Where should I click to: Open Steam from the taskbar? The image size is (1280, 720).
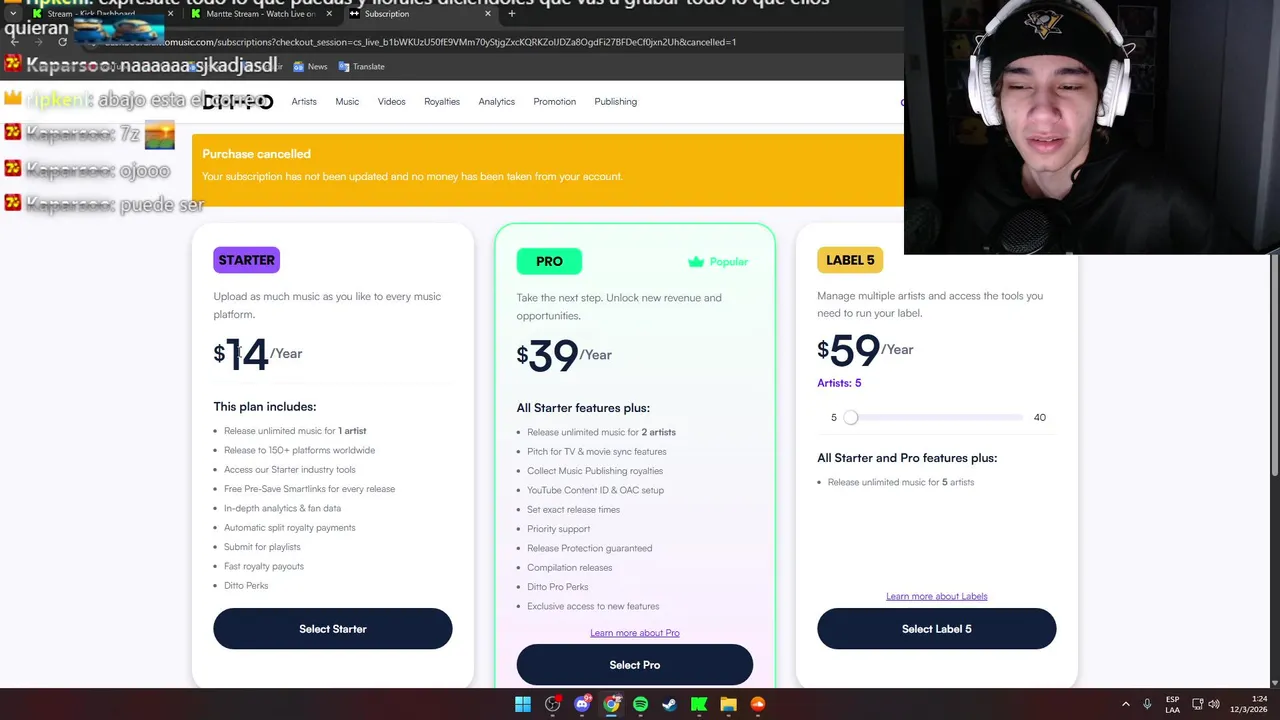pyautogui.click(x=670, y=704)
